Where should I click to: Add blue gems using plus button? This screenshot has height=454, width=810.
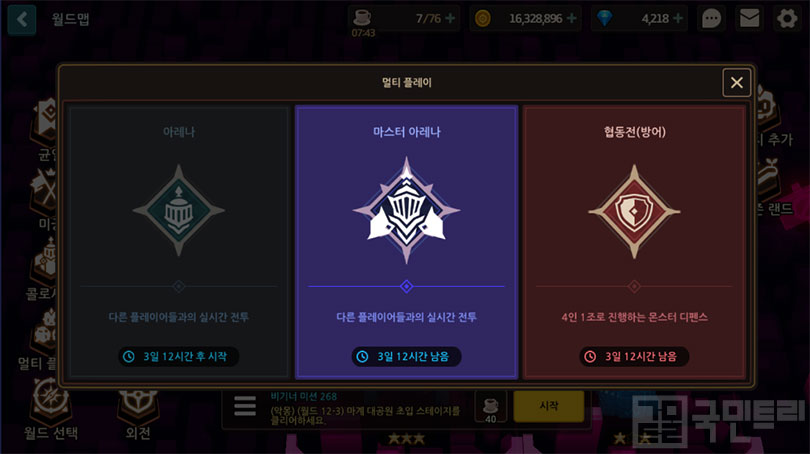(x=678, y=19)
